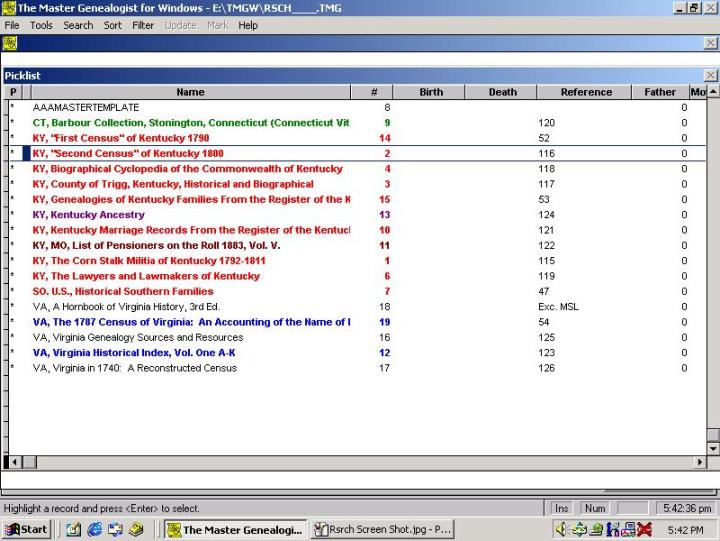
Task: Select KY, Kentucky Ancestry row
Action: [357, 214]
